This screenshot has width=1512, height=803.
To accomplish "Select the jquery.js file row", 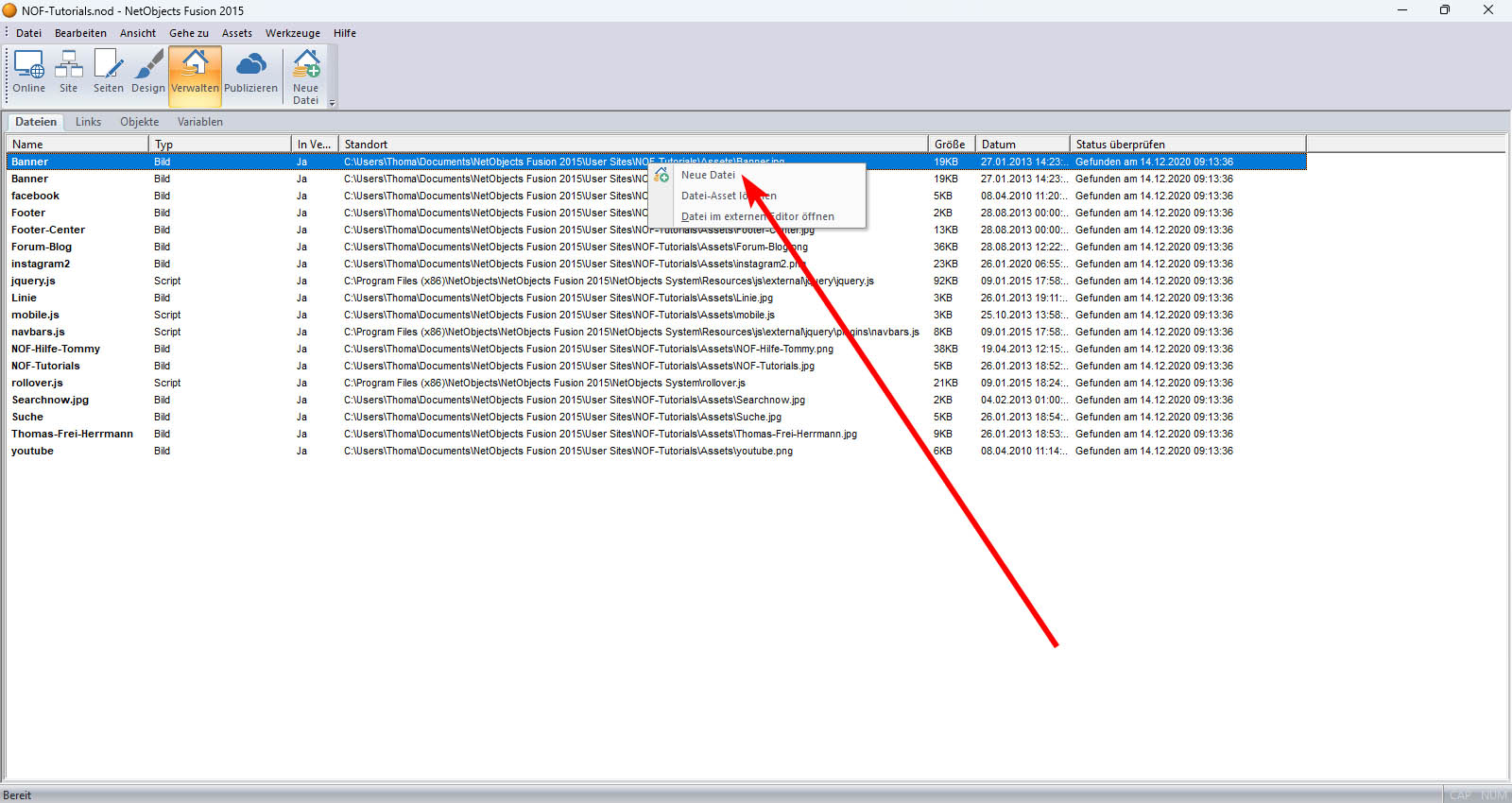I will pyautogui.click(x=33, y=281).
